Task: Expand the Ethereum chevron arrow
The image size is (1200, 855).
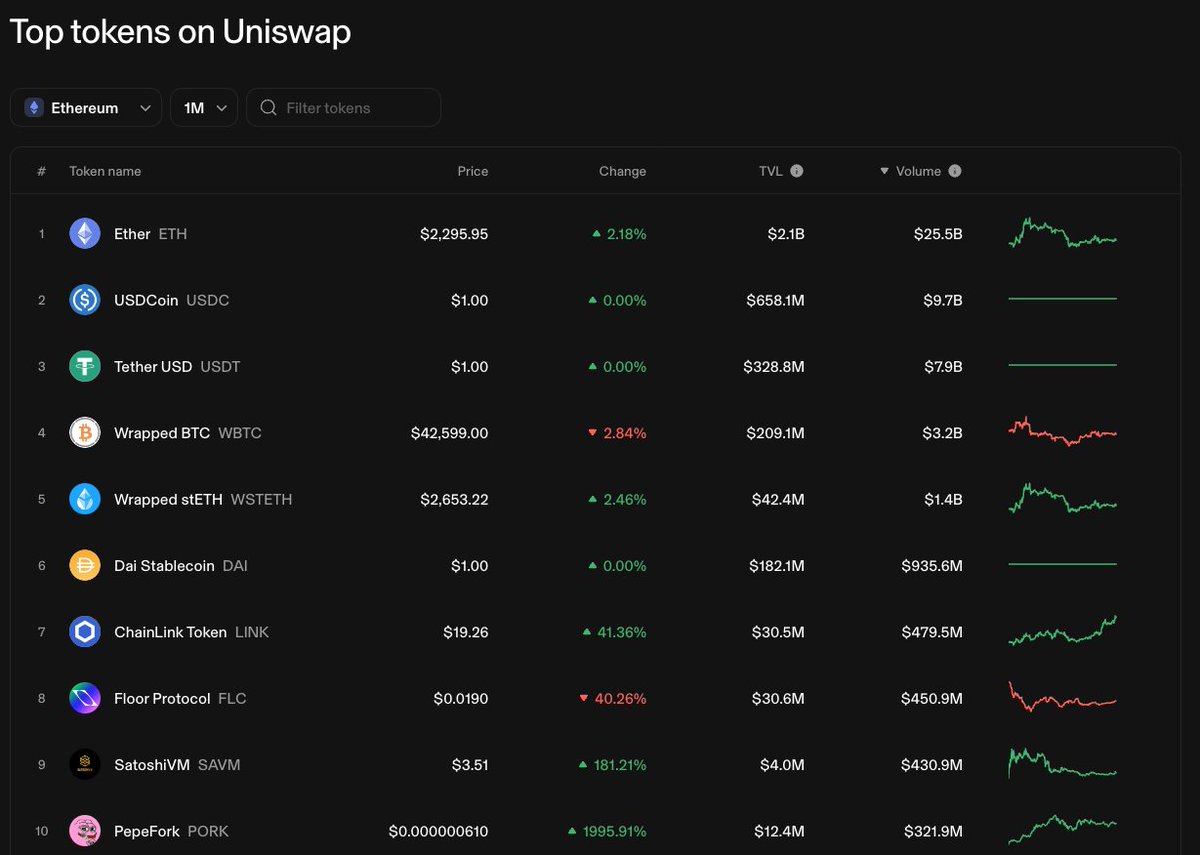Action: click(x=146, y=107)
